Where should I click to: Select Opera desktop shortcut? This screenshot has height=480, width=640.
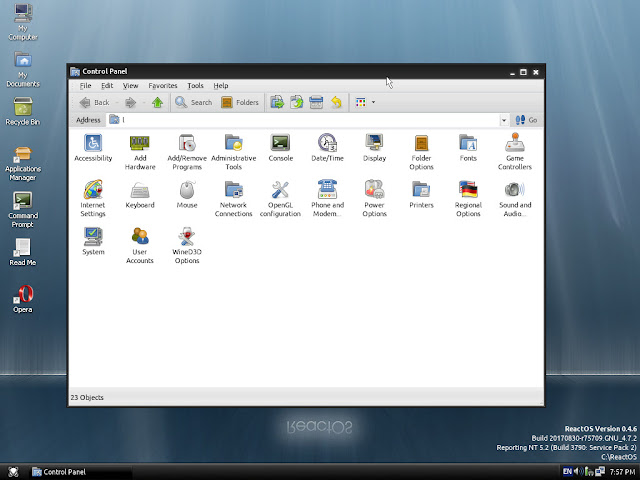23,299
